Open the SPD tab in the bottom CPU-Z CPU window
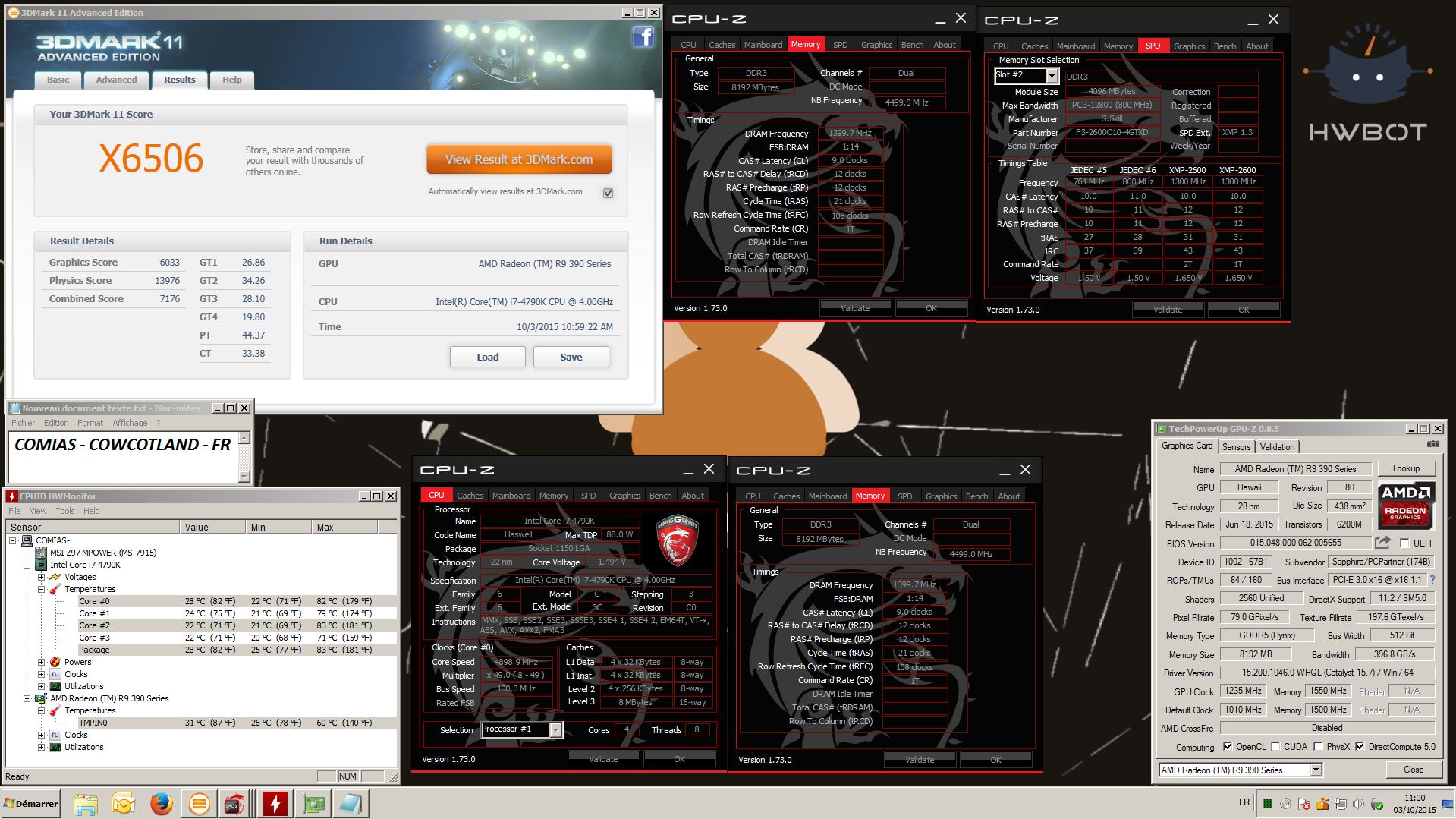Image resolution: width=1456 pixels, height=819 pixels. coord(588,495)
